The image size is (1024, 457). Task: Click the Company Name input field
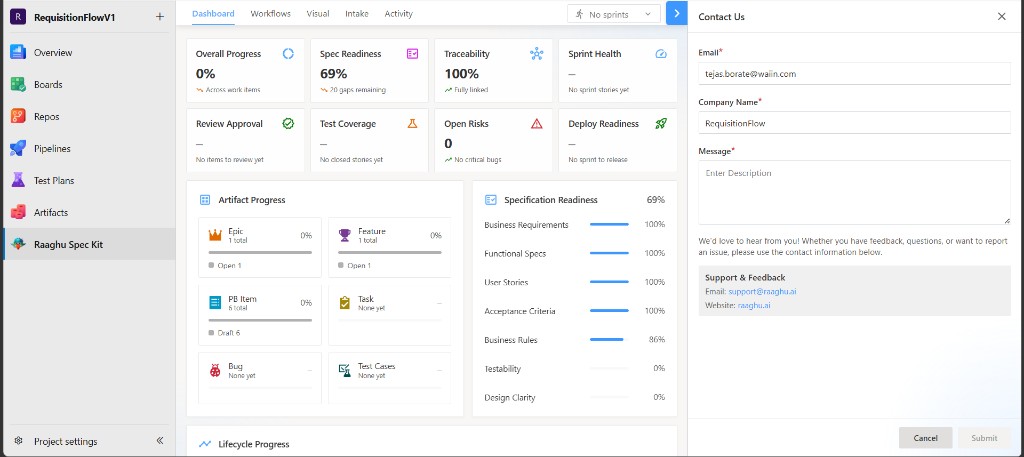(x=854, y=123)
